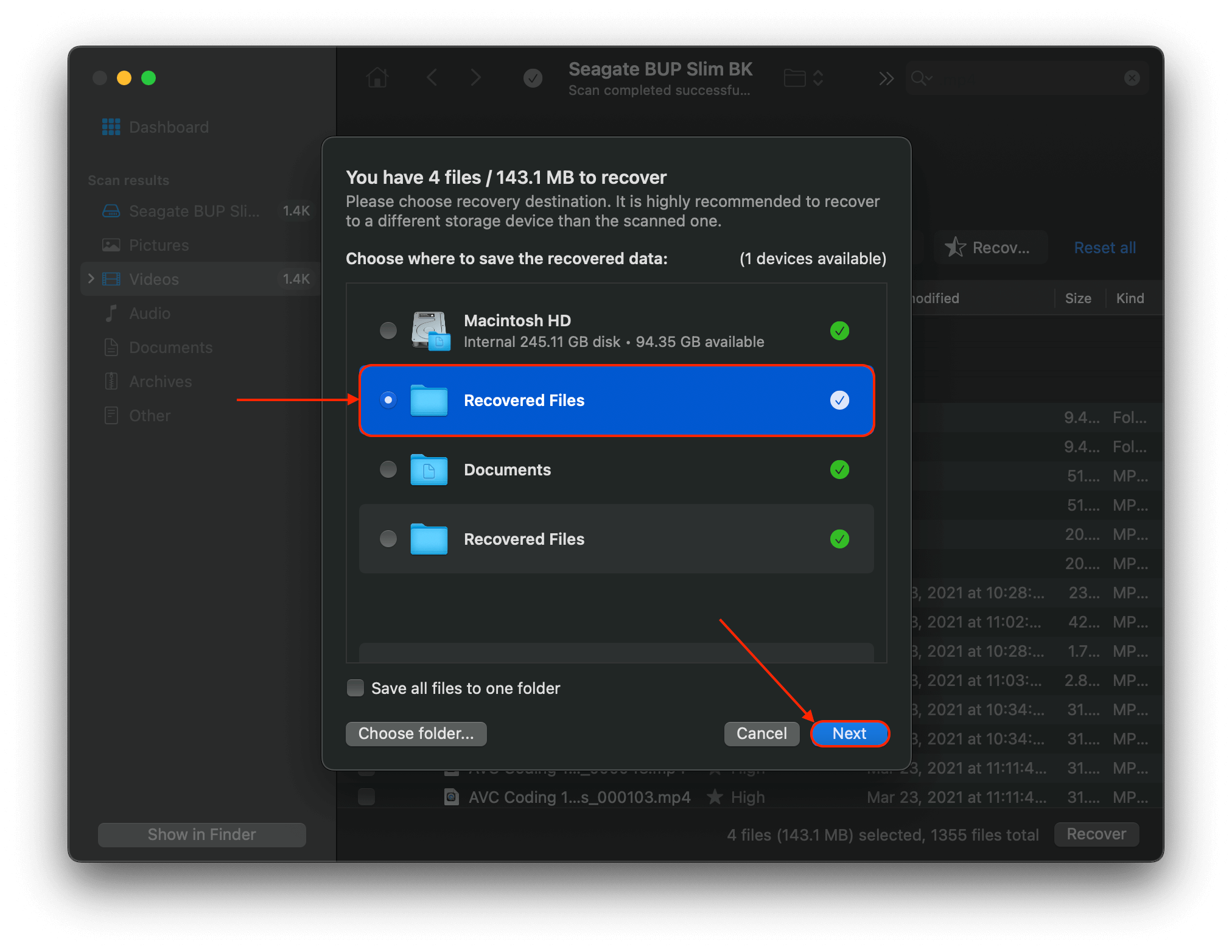Click the forward navigation arrow
The image size is (1232, 952).
pyautogui.click(x=475, y=77)
